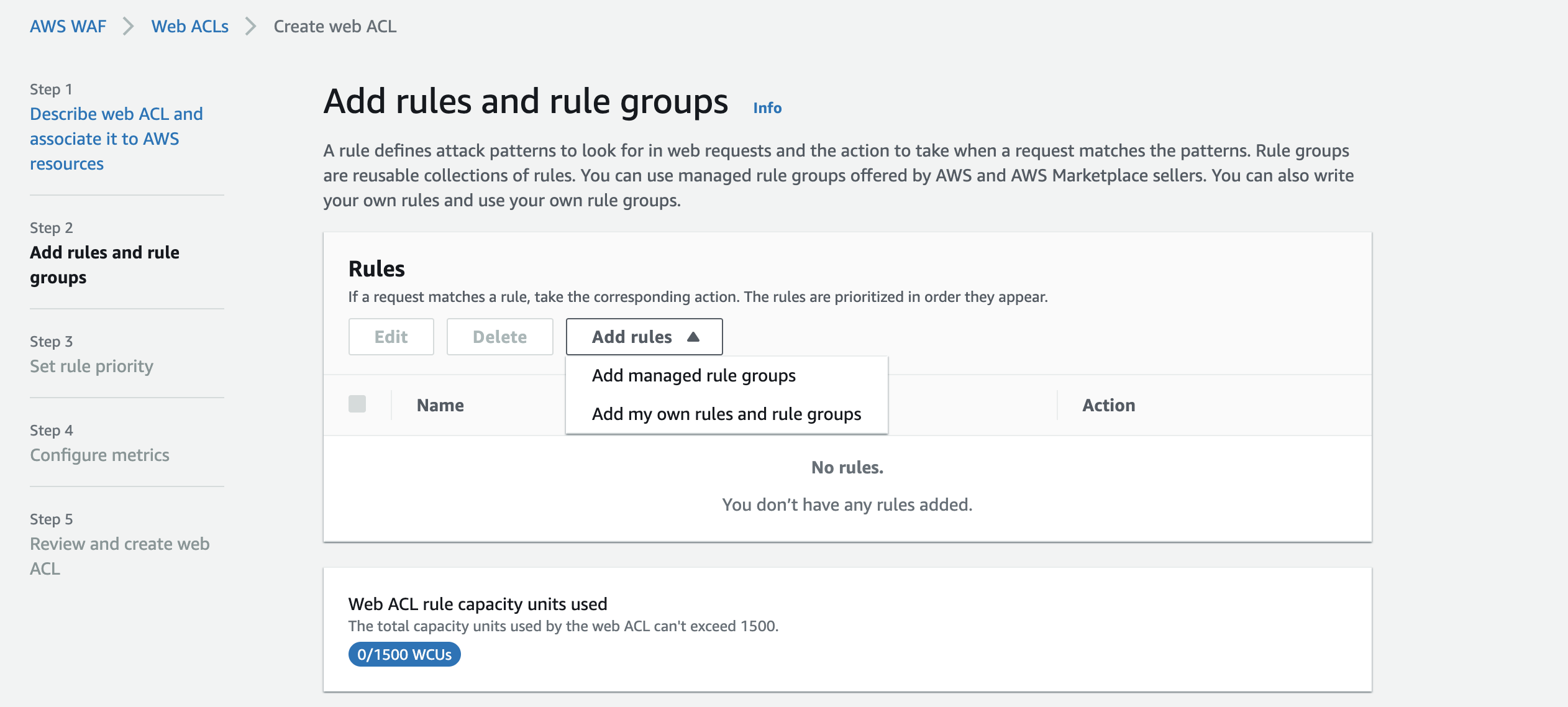Choose Add managed rule groups option

[693, 376]
